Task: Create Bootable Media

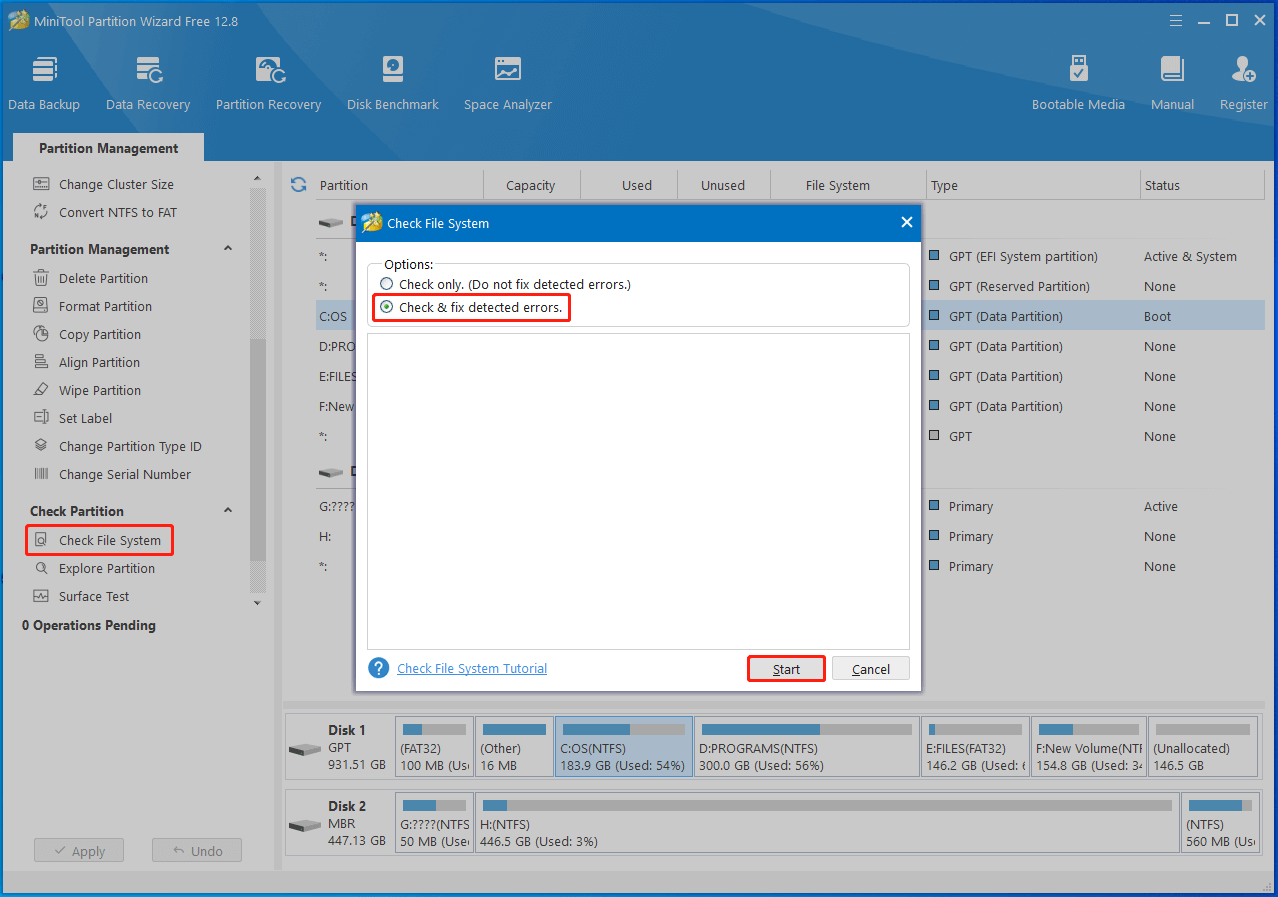Action: tap(1078, 84)
